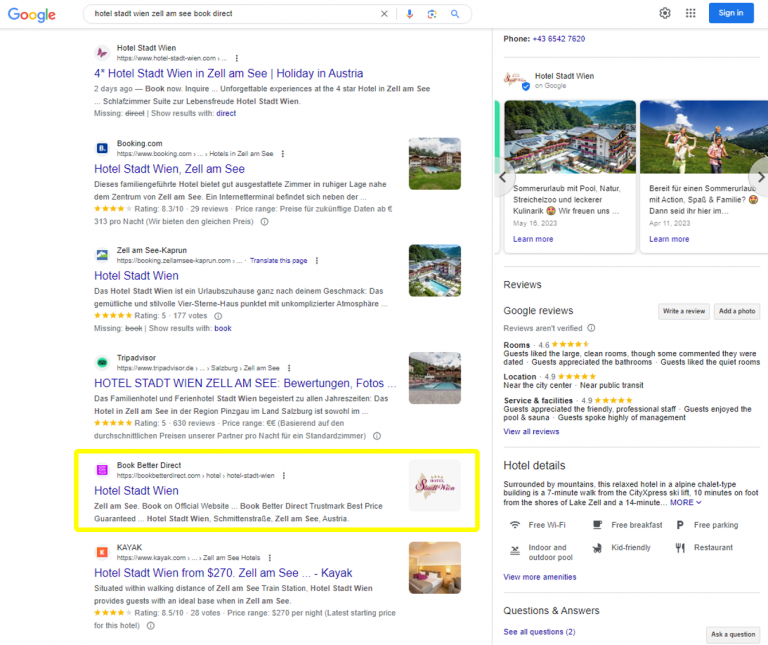Click info icon beside Reviews aren't verified
Screen dimensions: 768x645
pos(591,328)
